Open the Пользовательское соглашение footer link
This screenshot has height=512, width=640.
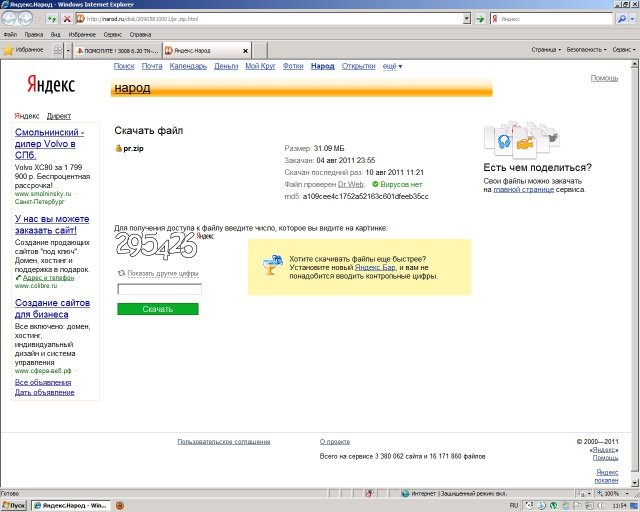pyautogui.click(x=223, y=441)
